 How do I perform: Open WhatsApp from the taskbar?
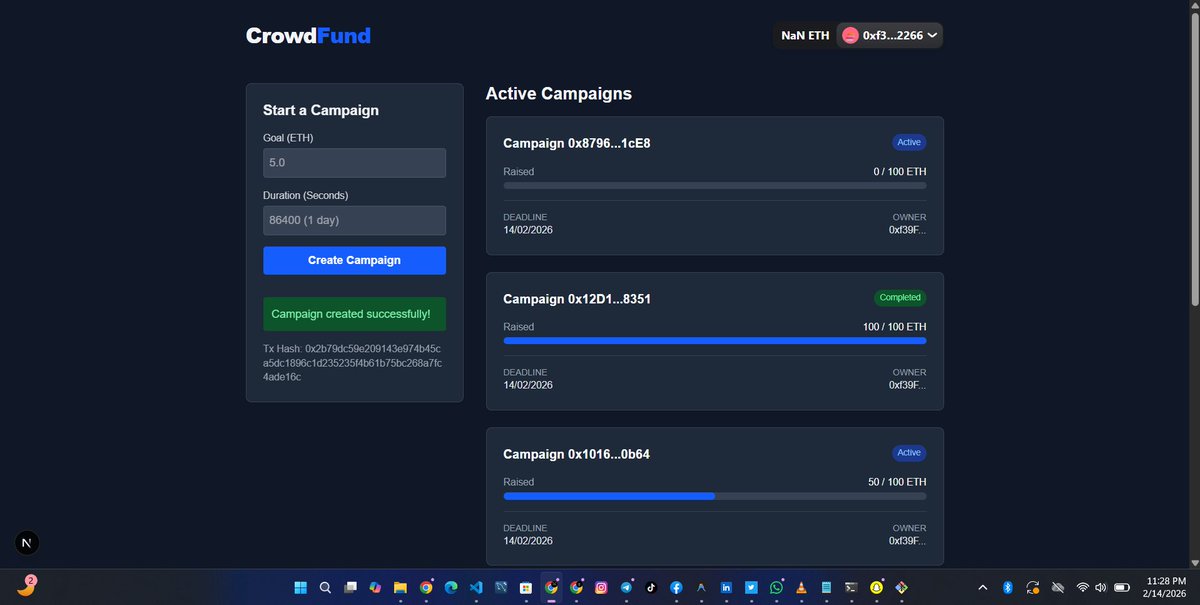[777, 588]
